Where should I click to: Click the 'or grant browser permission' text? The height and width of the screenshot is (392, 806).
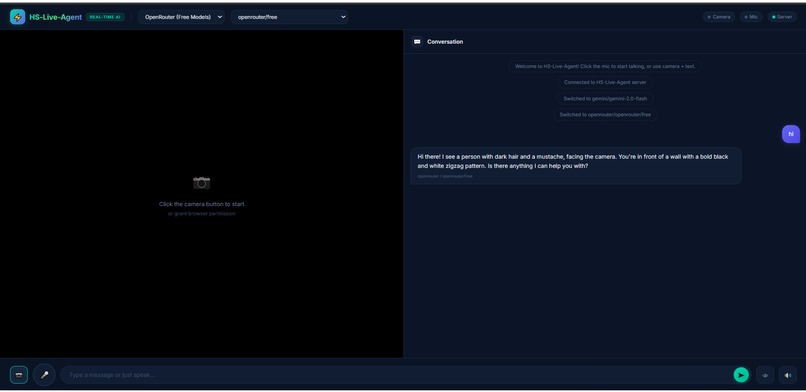(x=202, y=214)
